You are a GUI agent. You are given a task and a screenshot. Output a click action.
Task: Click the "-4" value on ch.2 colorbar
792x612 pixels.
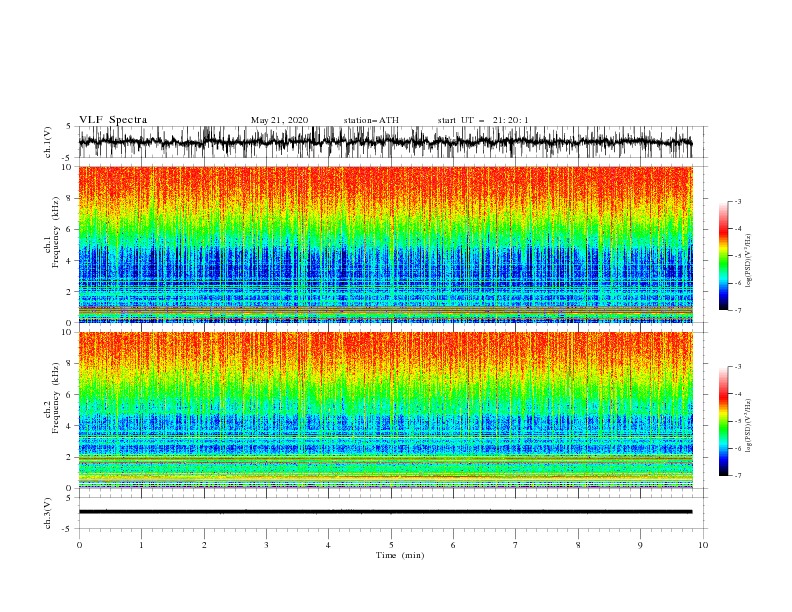(738, 394)
